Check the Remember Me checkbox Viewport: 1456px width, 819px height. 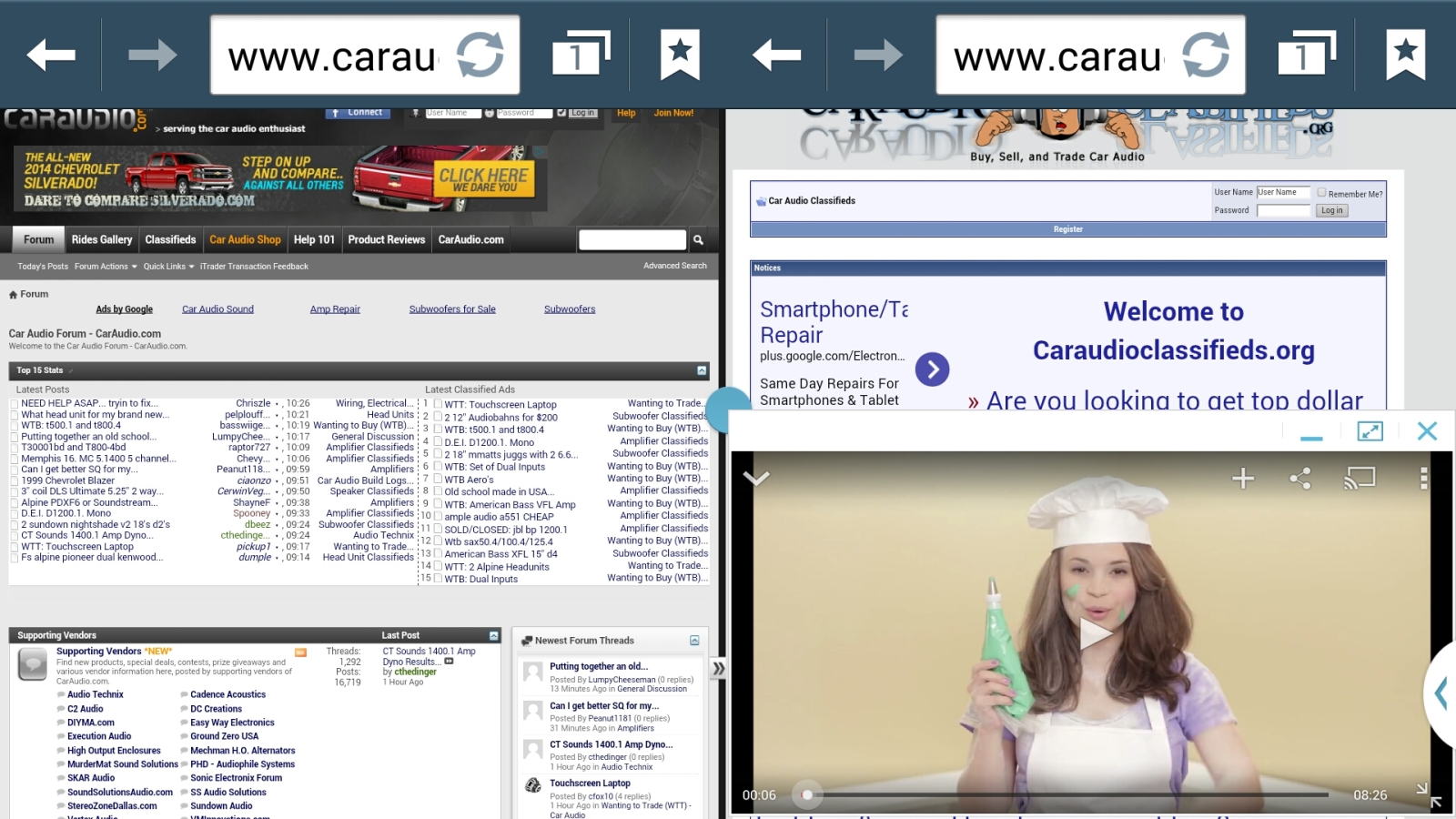pos(1321,193)
